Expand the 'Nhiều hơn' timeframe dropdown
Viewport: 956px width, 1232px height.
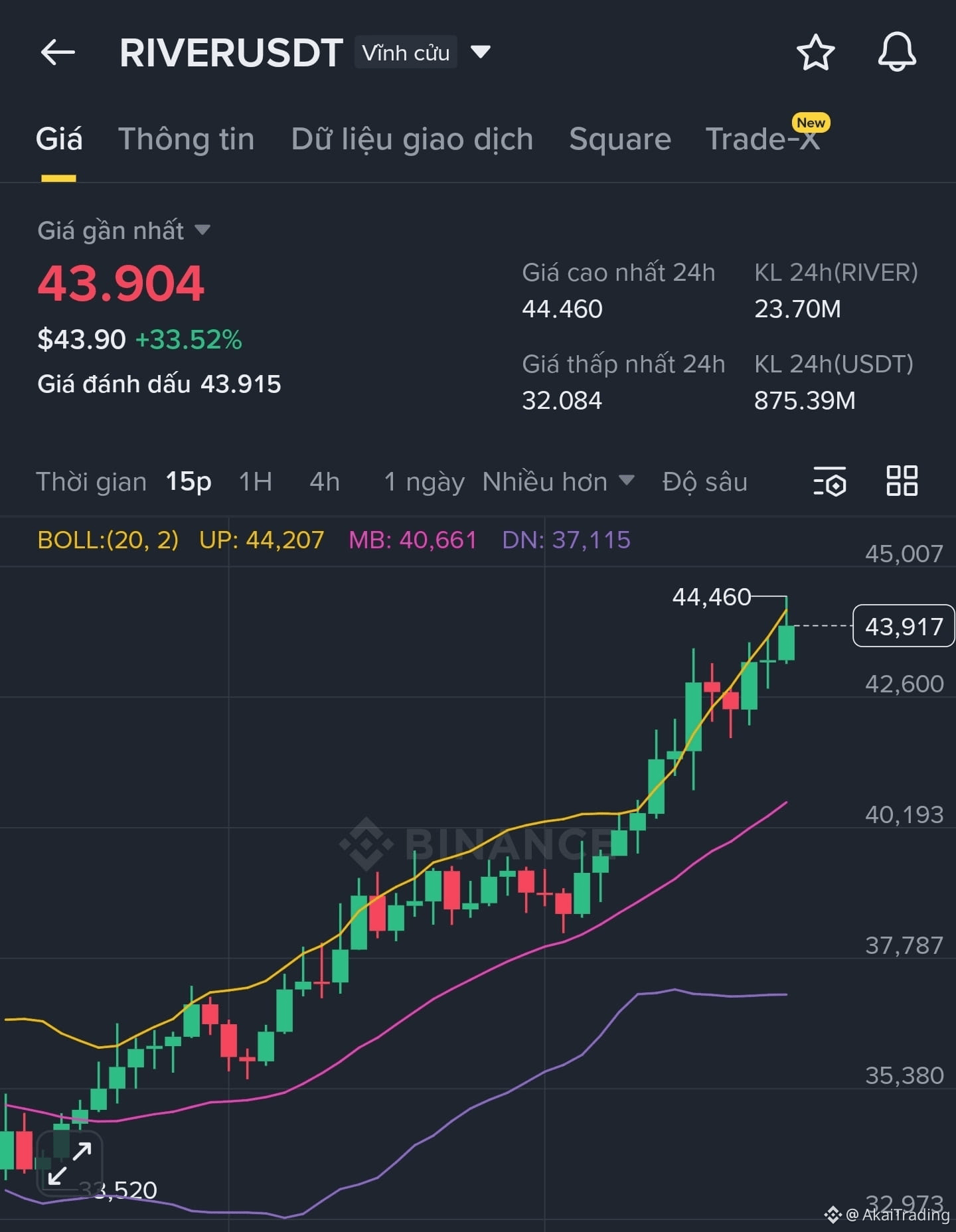tap(558, 481)
